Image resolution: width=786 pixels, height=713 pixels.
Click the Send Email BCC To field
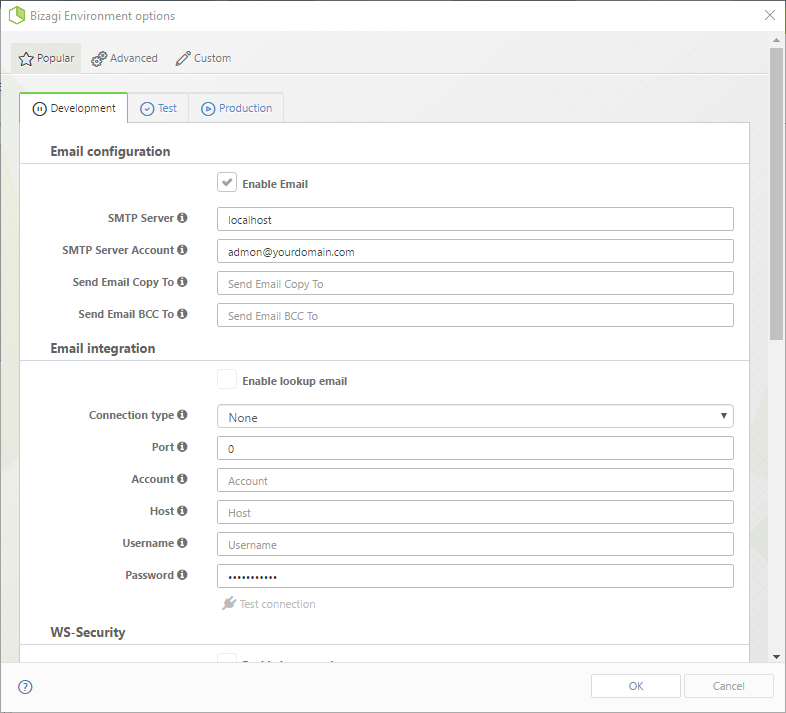point(475,315)
